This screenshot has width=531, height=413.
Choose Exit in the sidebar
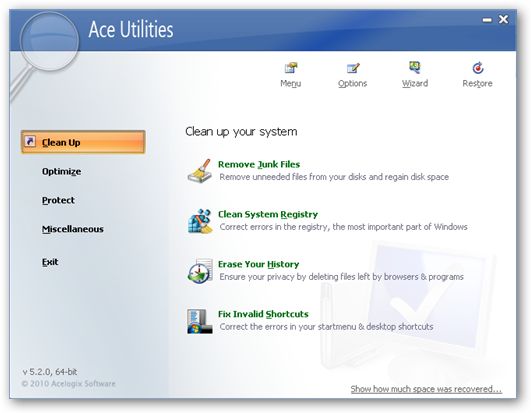[x=50, y=262]
